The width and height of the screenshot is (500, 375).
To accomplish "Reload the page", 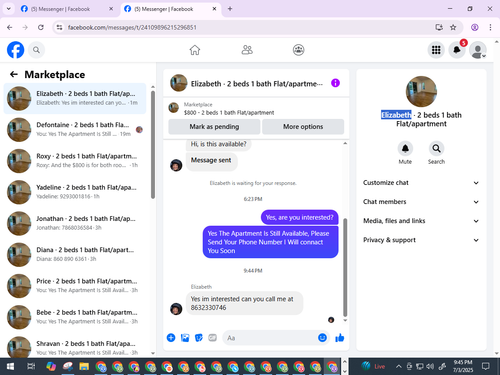I will click(41, 27).
